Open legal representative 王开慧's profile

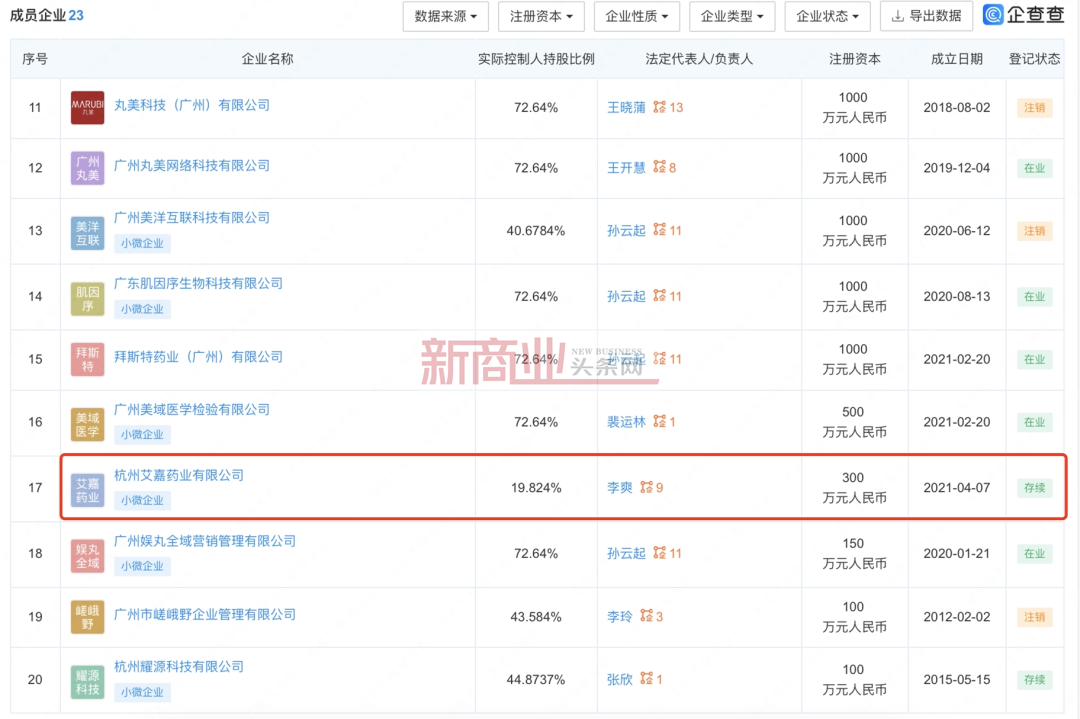[626, 167]
